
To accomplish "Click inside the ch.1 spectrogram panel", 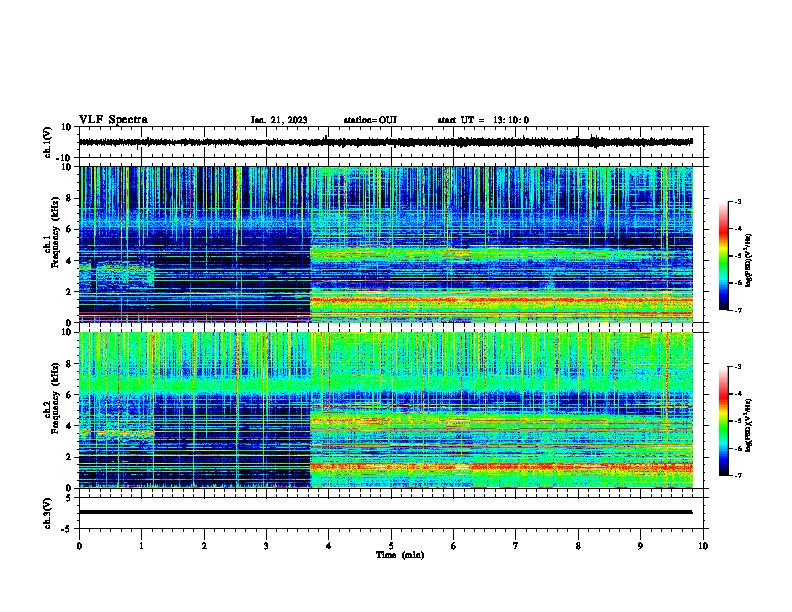I will click(x=385, y=244).
